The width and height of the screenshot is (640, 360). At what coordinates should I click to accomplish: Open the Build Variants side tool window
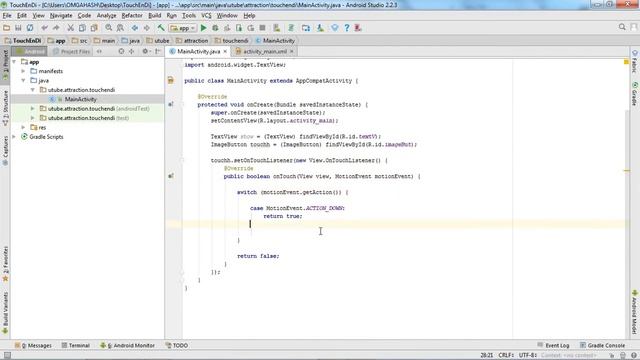5,313
